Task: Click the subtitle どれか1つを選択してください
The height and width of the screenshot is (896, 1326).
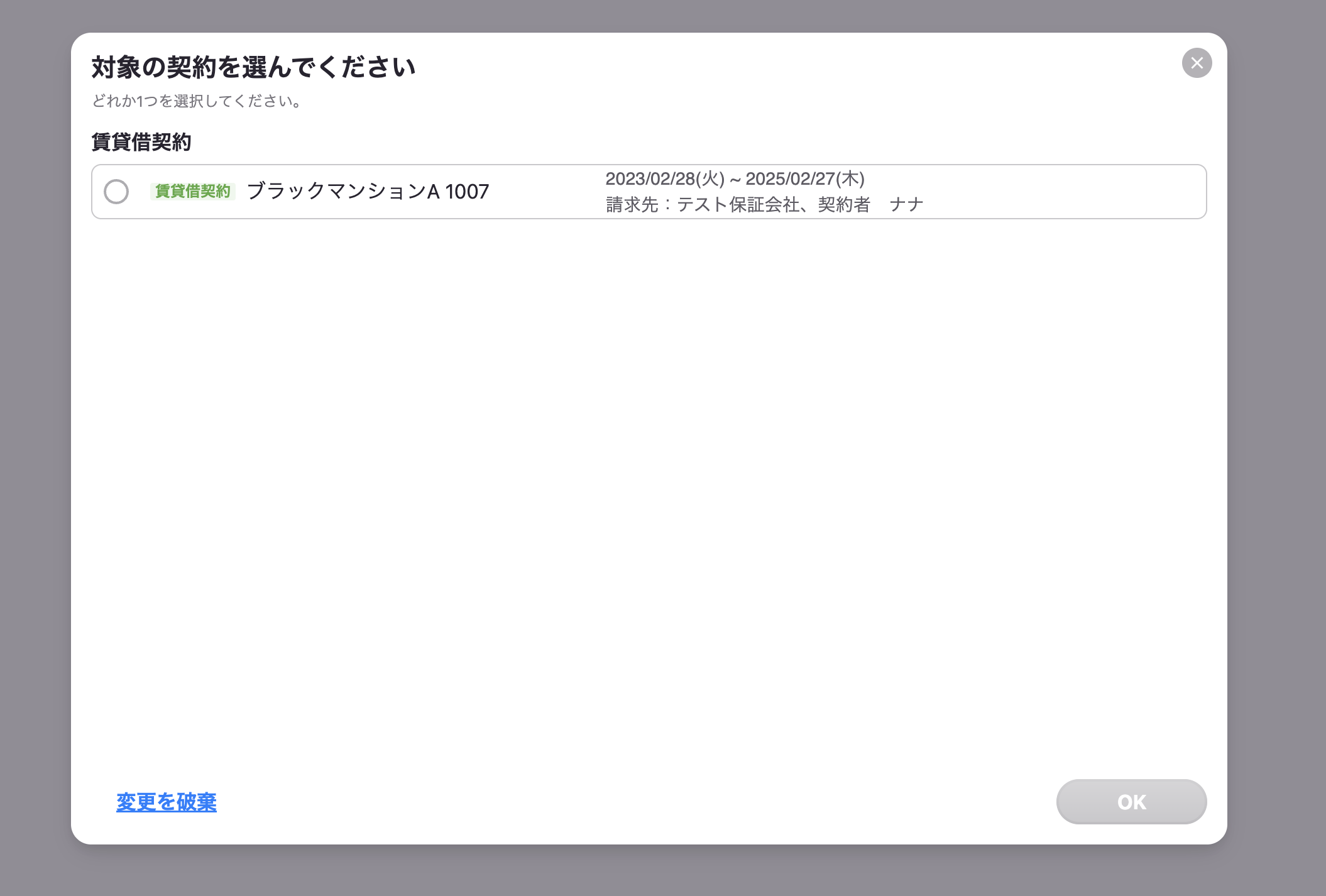Action: click(x=197, y=101)
